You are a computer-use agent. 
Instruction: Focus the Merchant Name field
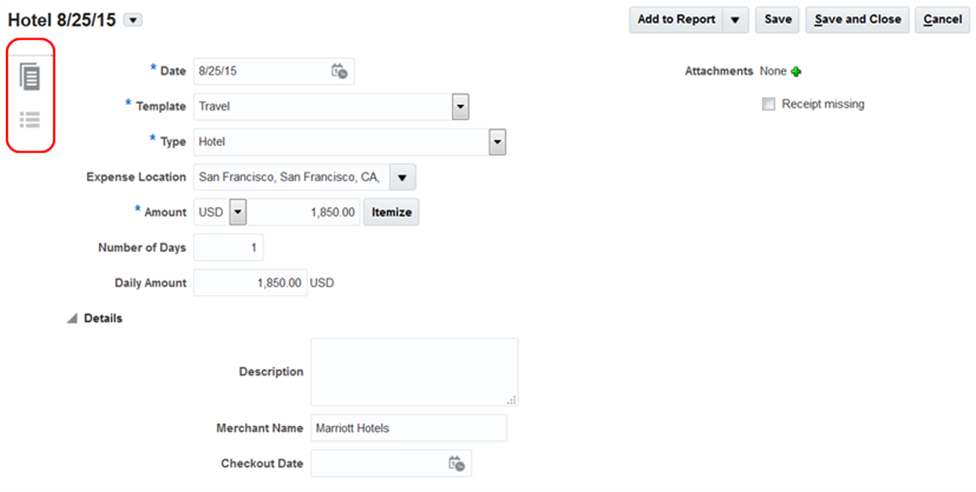408,428
